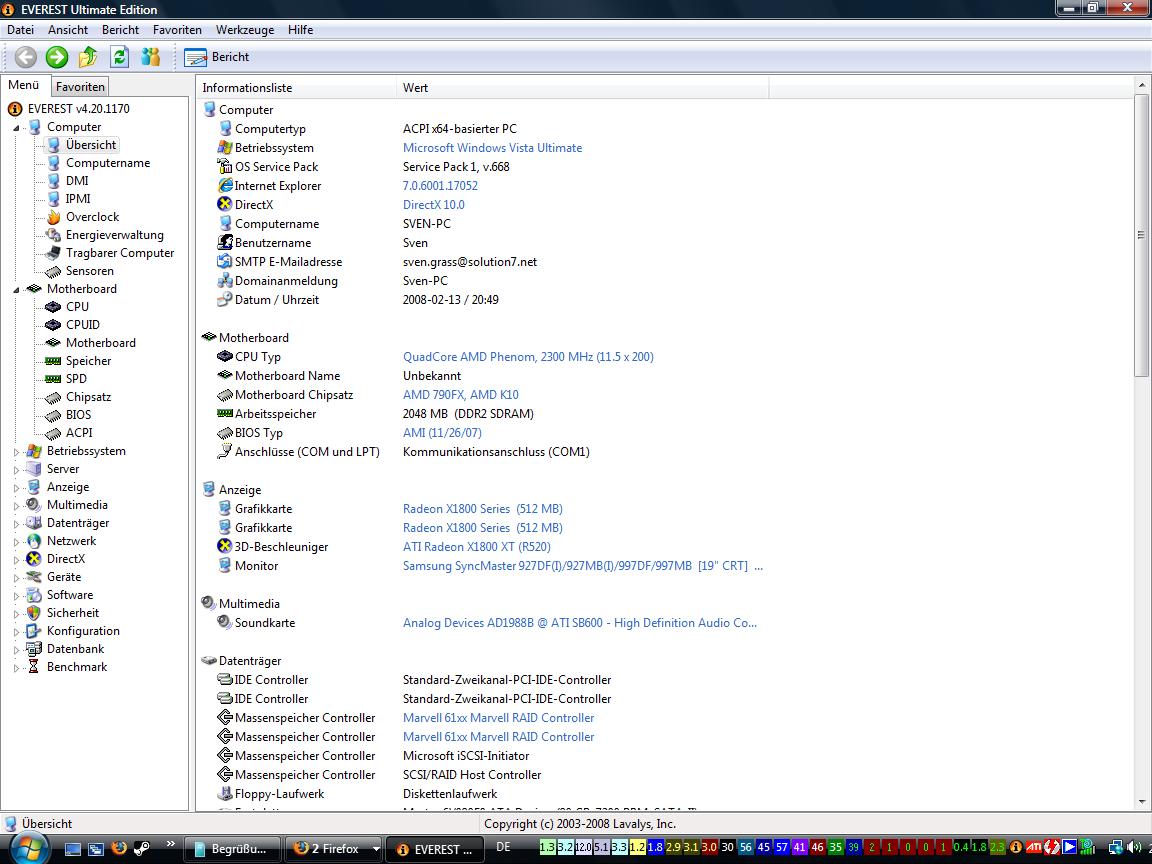Open the Werkzeuge menu
Viewport: 1152px width, 864px height.
click(x=245, y=29)
